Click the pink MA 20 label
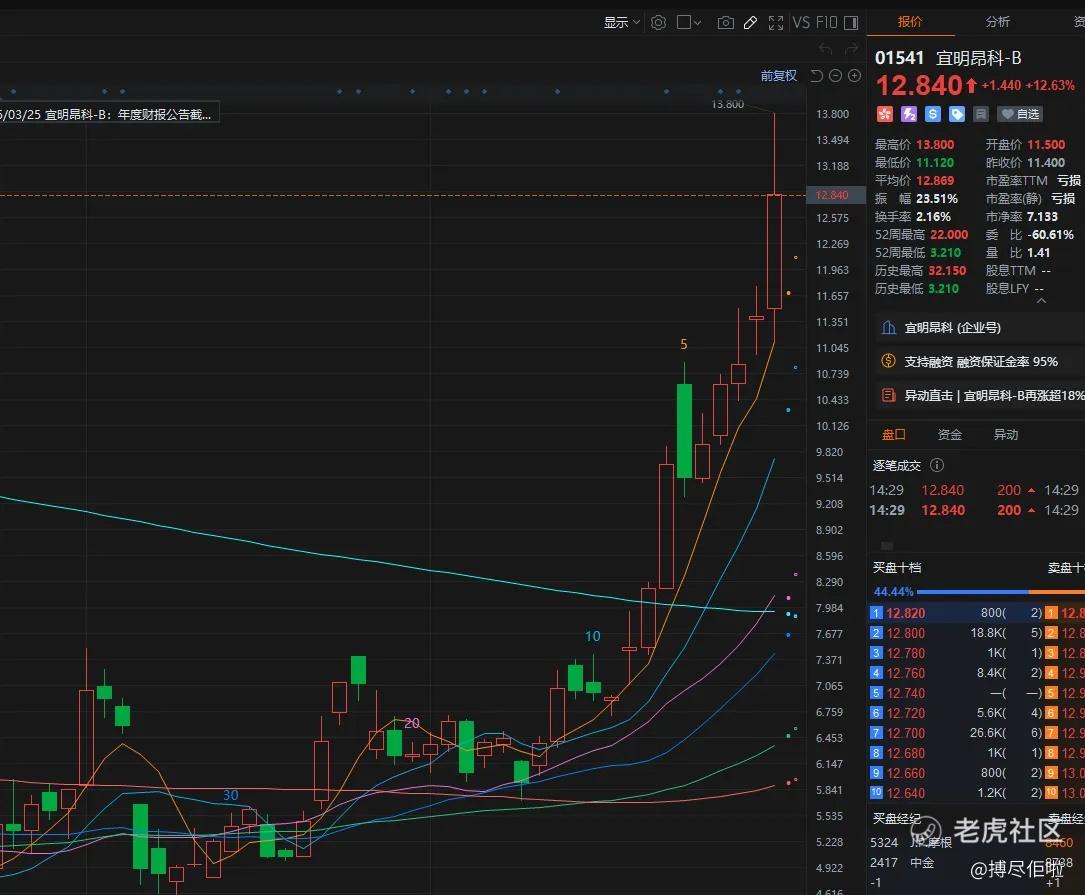The width and height of the screenshot is (1085, 895). pyautogui.click(x=412, y=723)
